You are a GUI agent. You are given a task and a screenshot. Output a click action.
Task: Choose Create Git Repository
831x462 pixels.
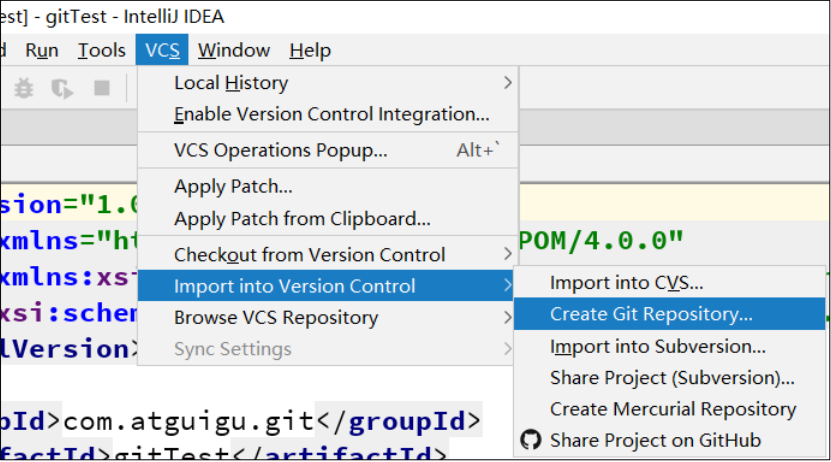[x=651, y=314]
